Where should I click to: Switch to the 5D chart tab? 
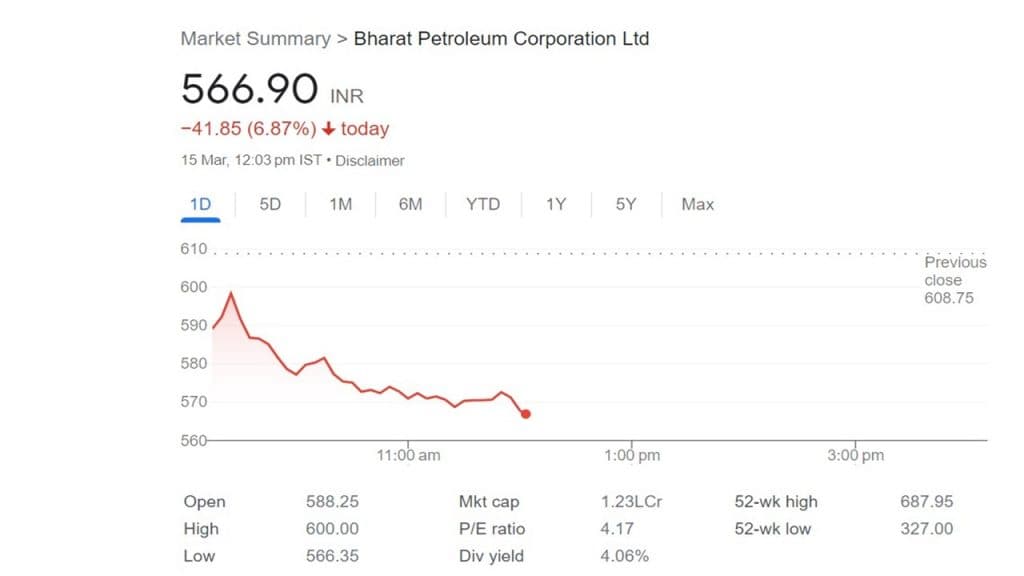270,205
